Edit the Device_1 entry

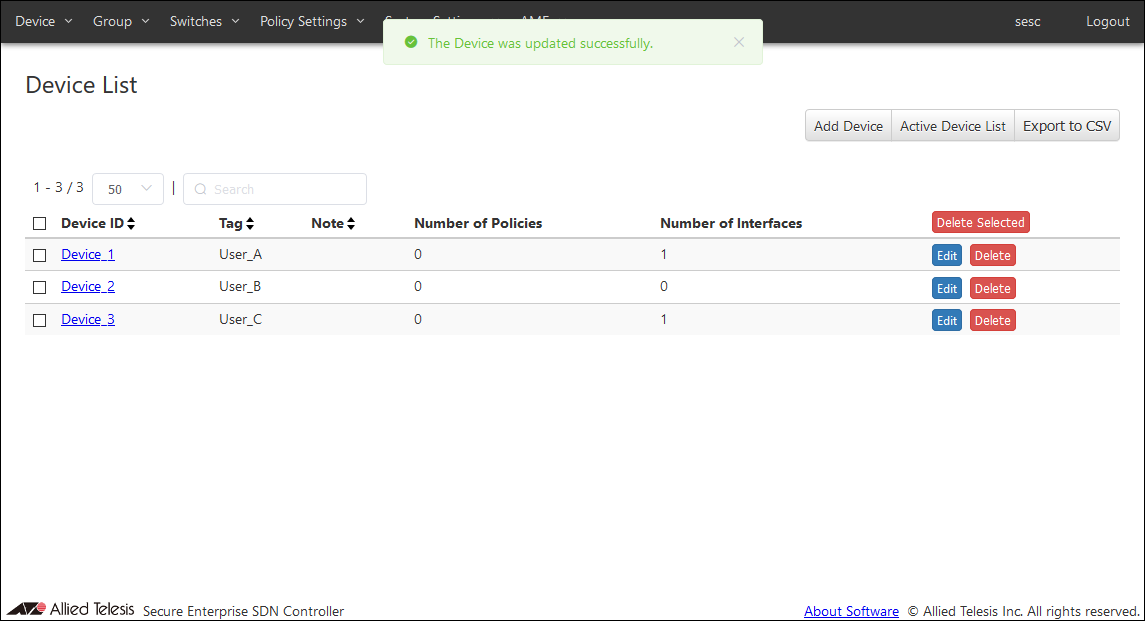tap(946, 255)
